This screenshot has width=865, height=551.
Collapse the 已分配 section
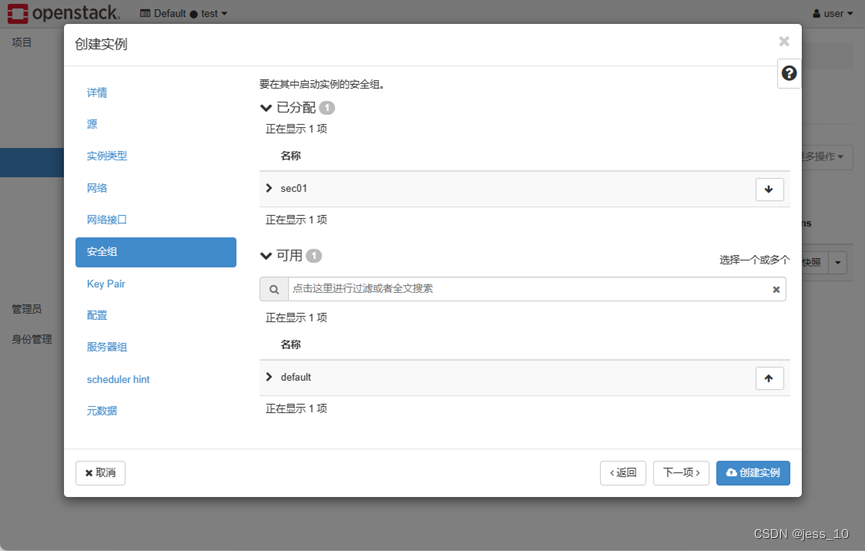point(266,108)
